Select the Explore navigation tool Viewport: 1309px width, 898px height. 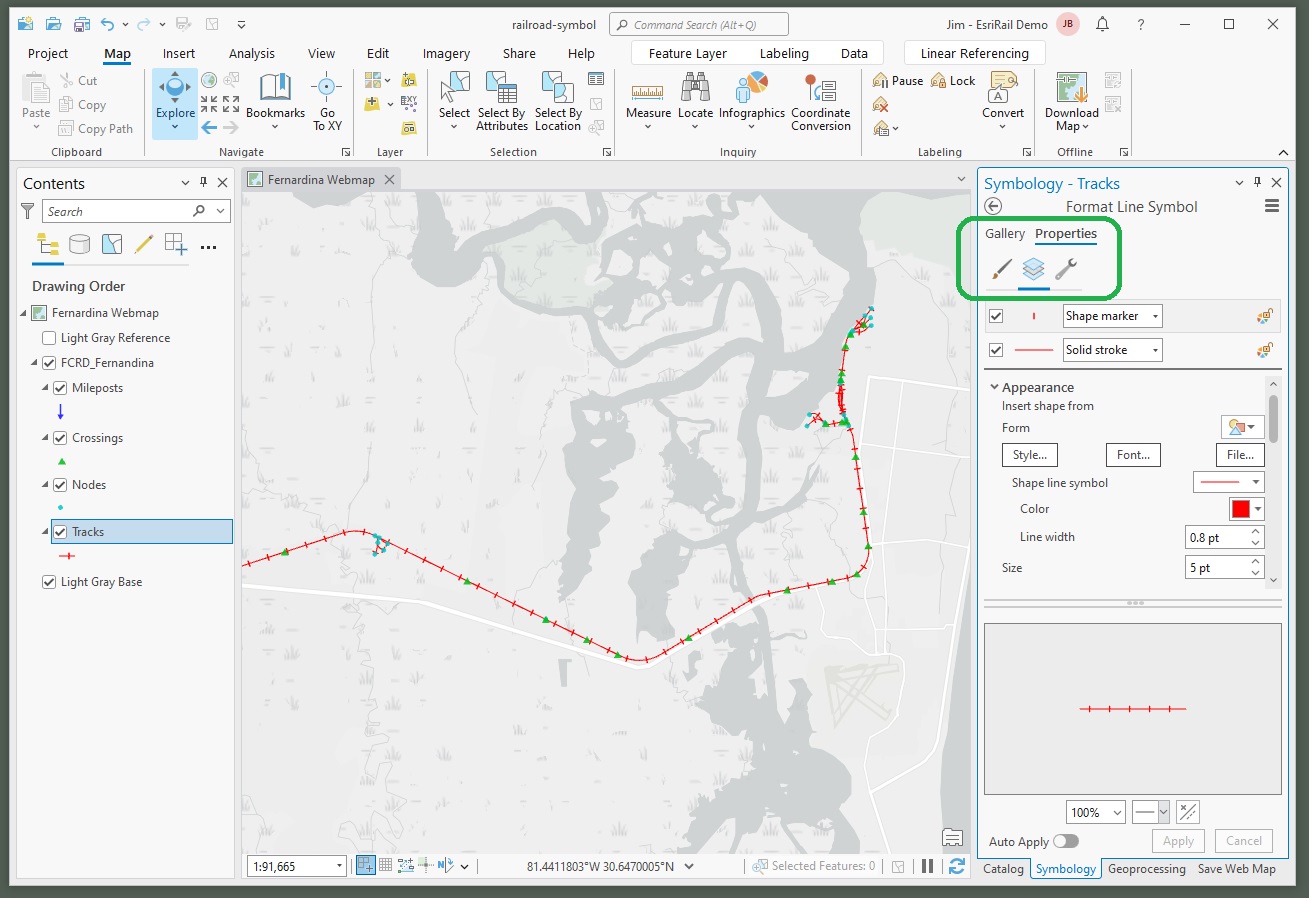174,100
